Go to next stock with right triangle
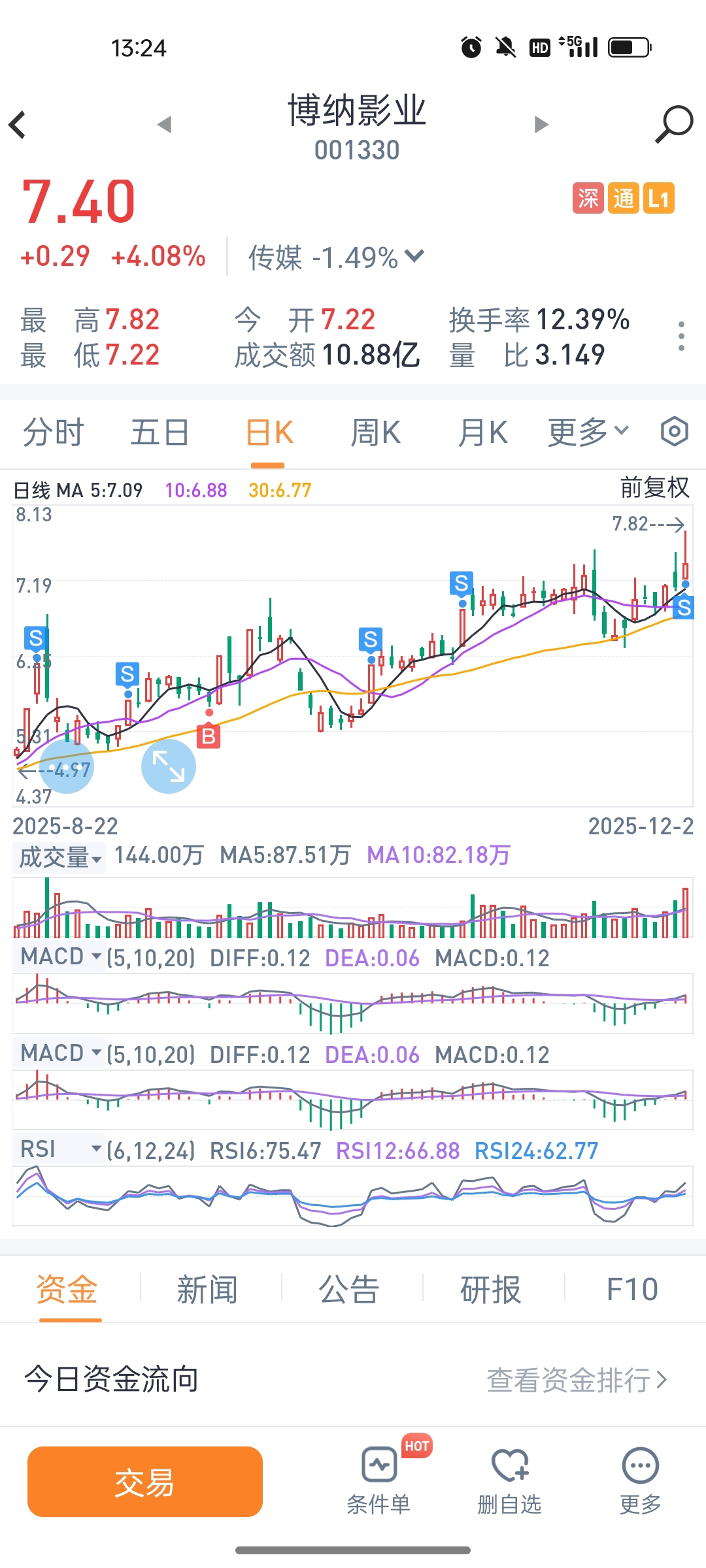This screenshot has height=1568, width=706. [x=541, y=124]
